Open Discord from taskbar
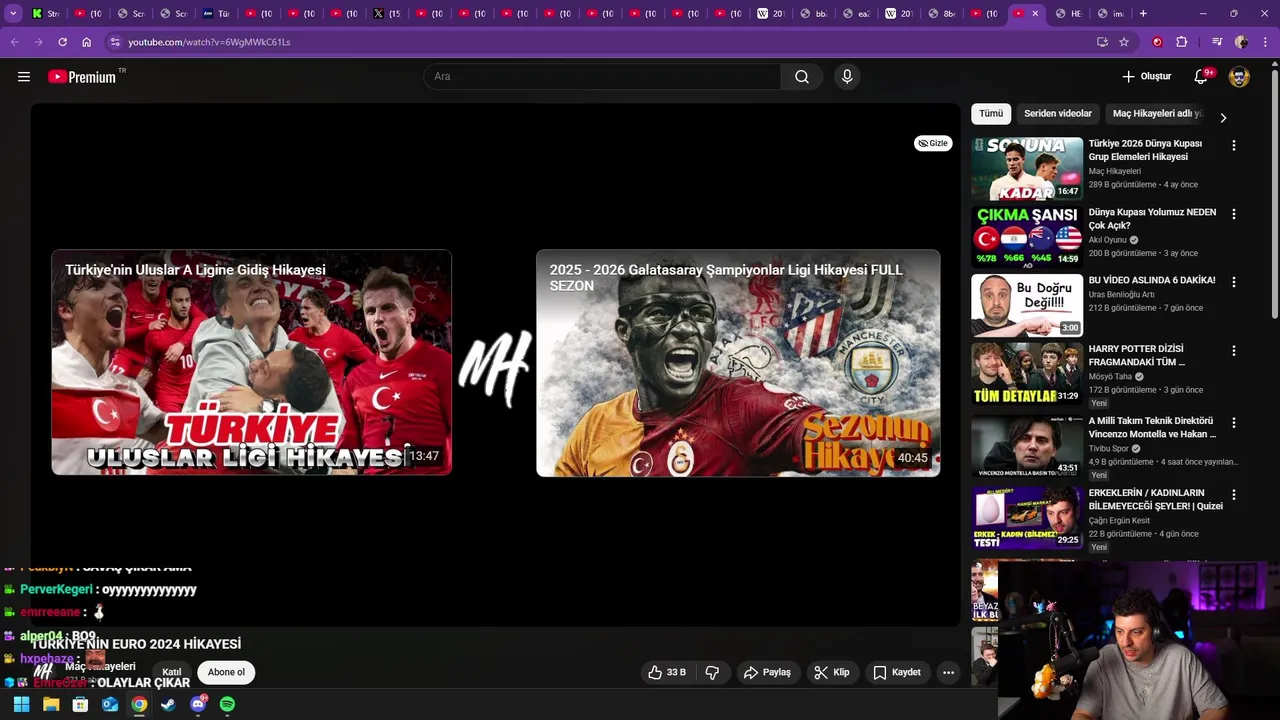This screenshot has height=720, width=1280. 198,704
